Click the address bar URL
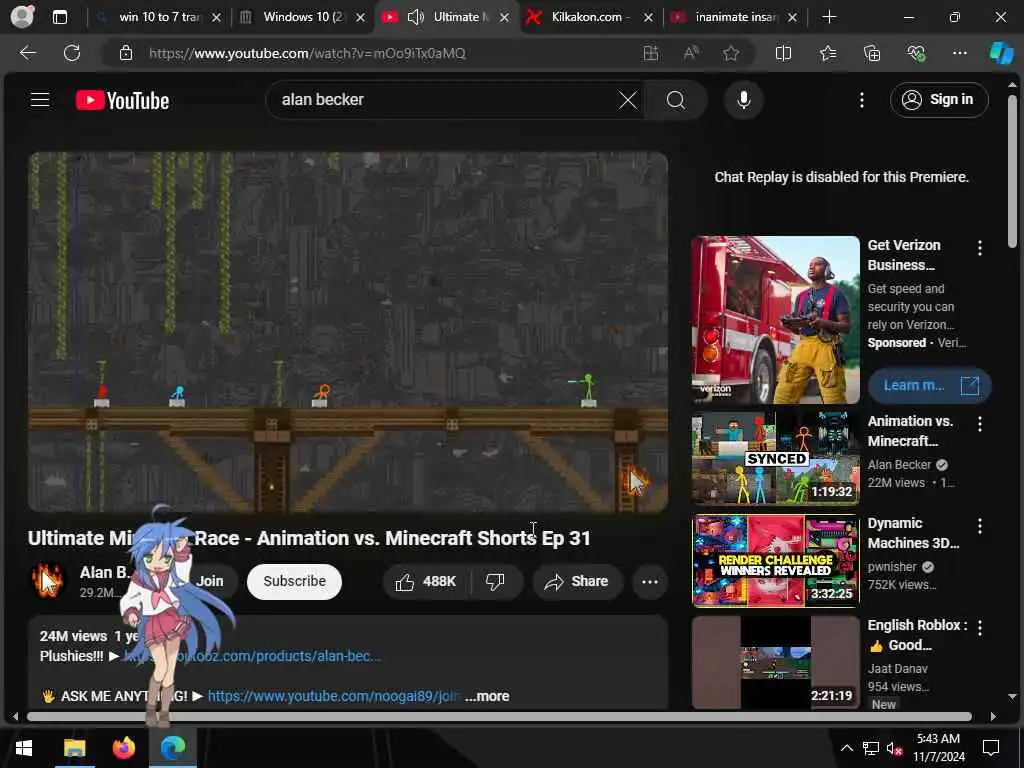 tap(307, 53)
